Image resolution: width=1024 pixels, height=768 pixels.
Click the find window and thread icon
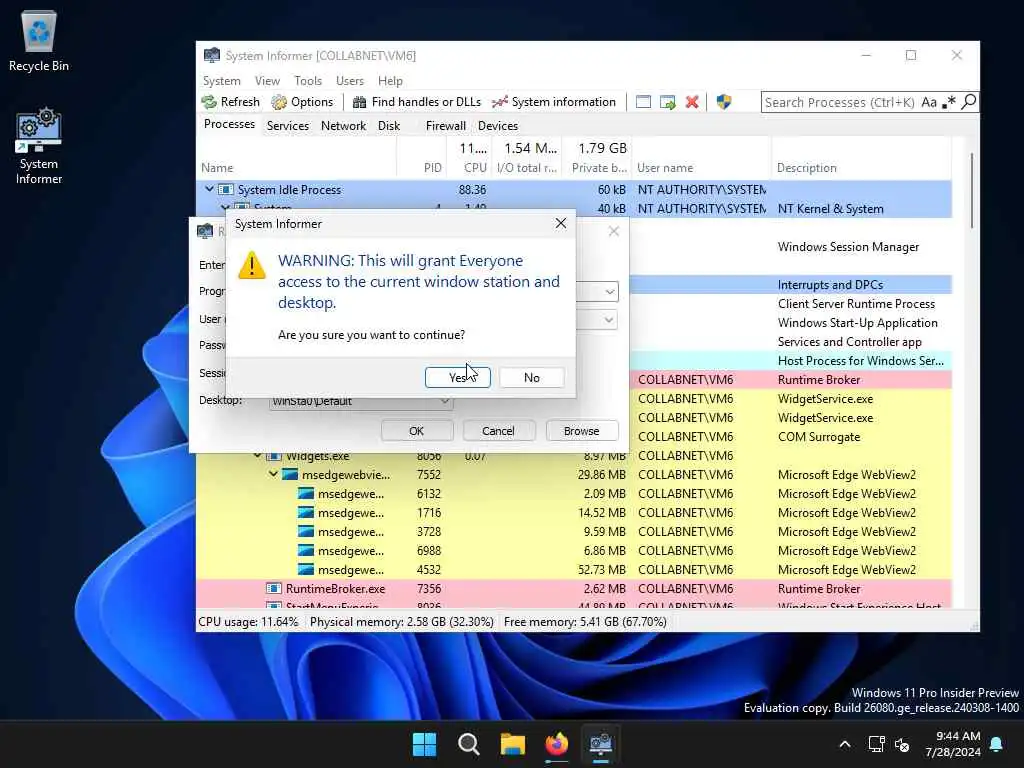pos(667,102)
